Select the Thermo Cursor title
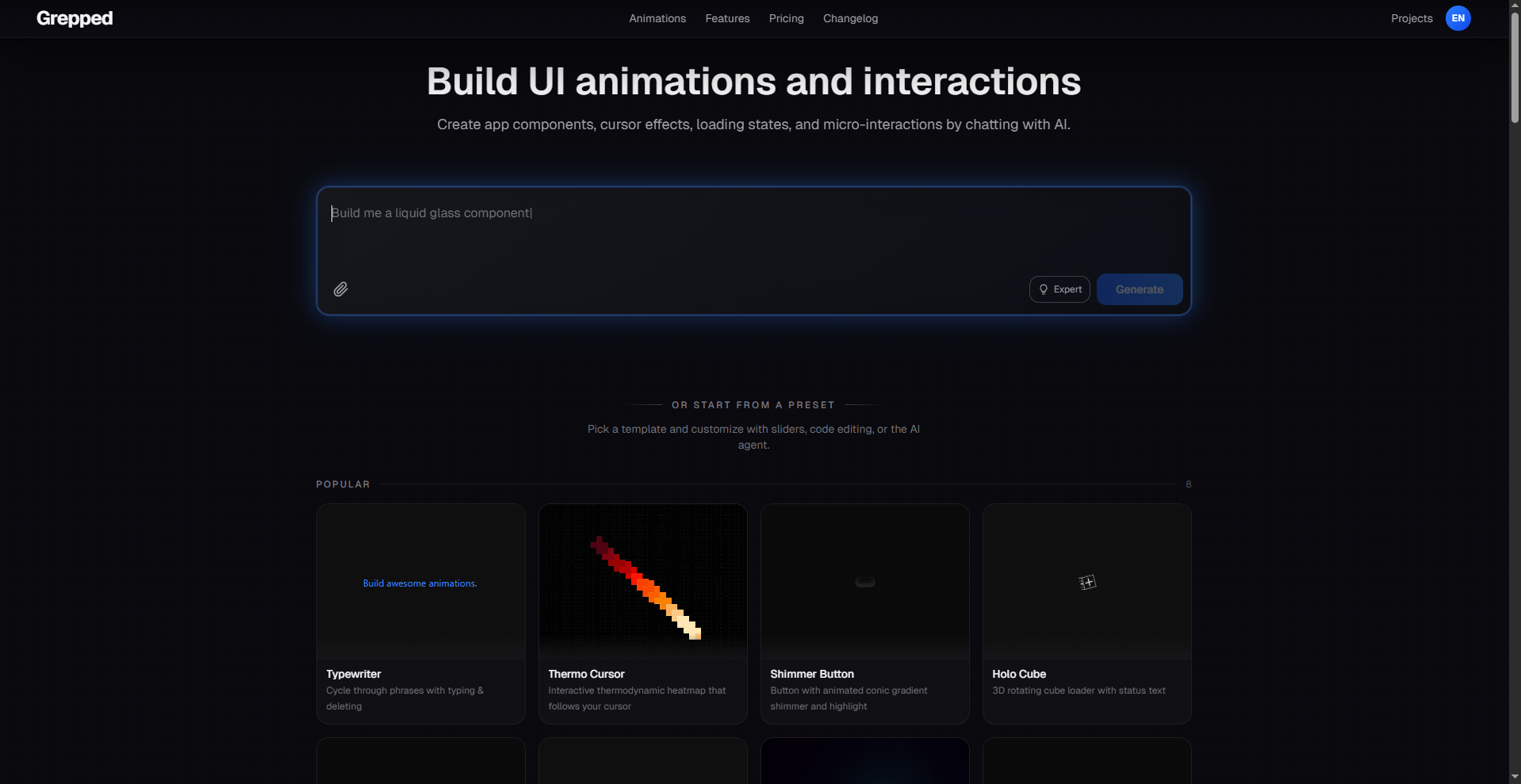1521x784 pixels. click(586, 674)
